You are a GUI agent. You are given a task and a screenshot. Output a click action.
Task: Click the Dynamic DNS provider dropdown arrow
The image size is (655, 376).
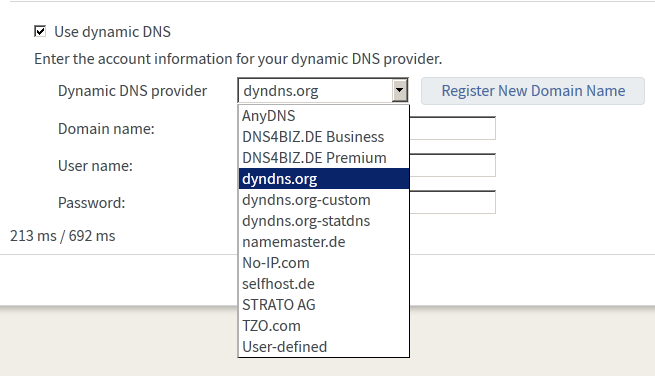click(x=399, y=90)
